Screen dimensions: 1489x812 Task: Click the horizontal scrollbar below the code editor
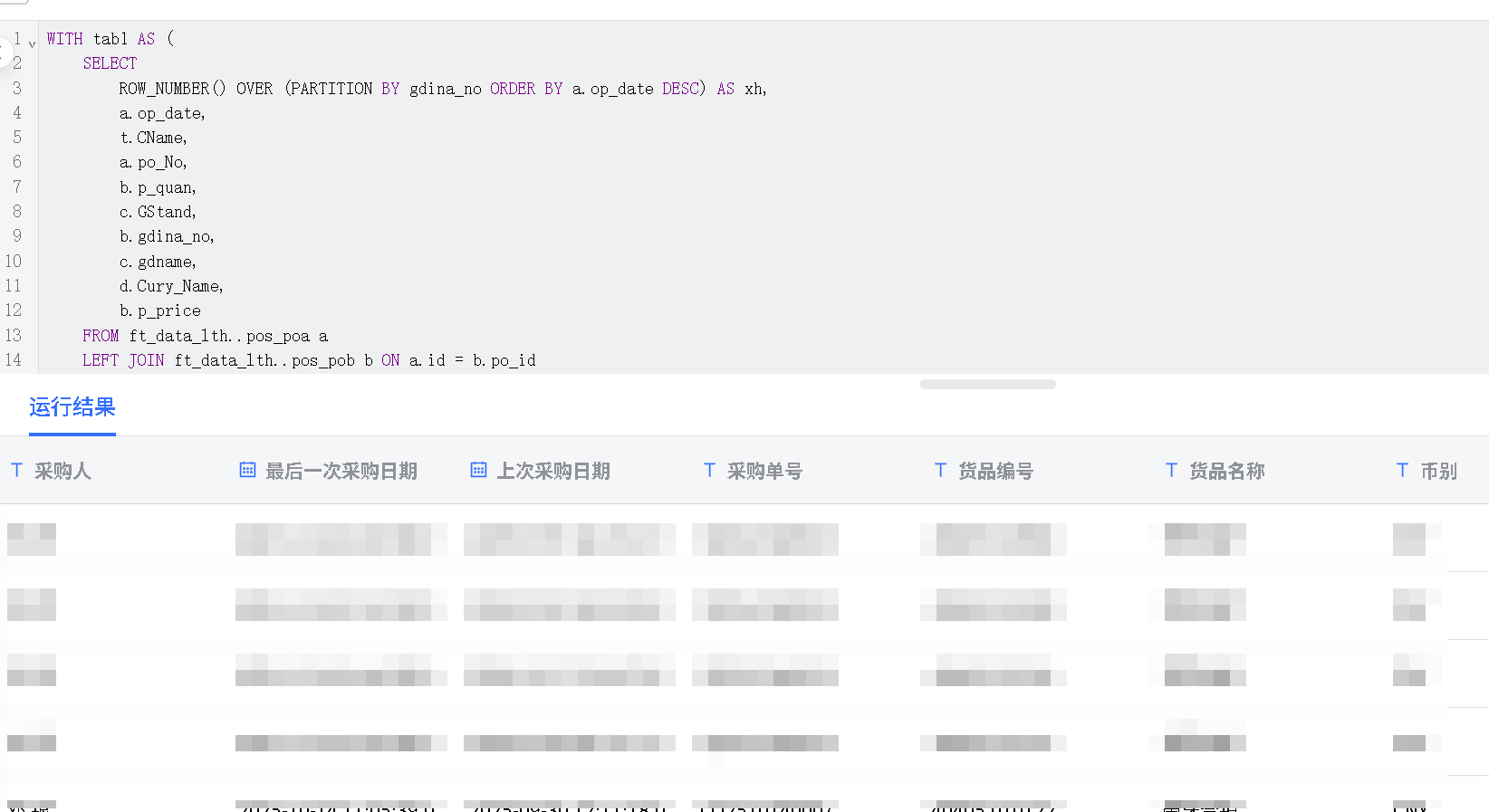point(987,385)
